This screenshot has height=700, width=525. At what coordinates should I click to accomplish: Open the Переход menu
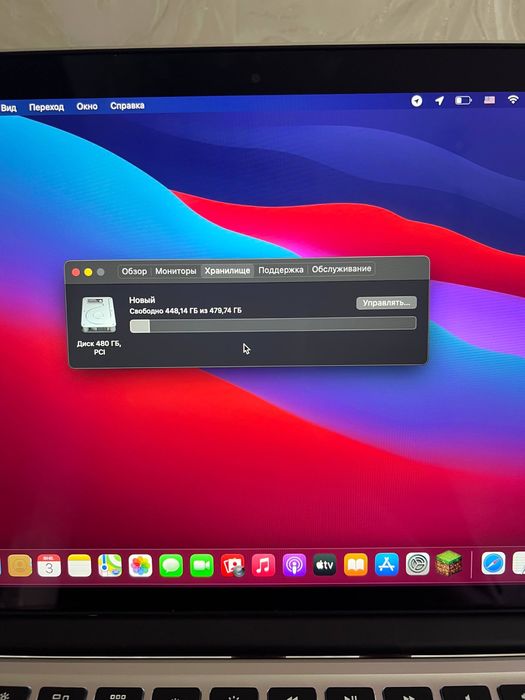[x=46, y=107]
